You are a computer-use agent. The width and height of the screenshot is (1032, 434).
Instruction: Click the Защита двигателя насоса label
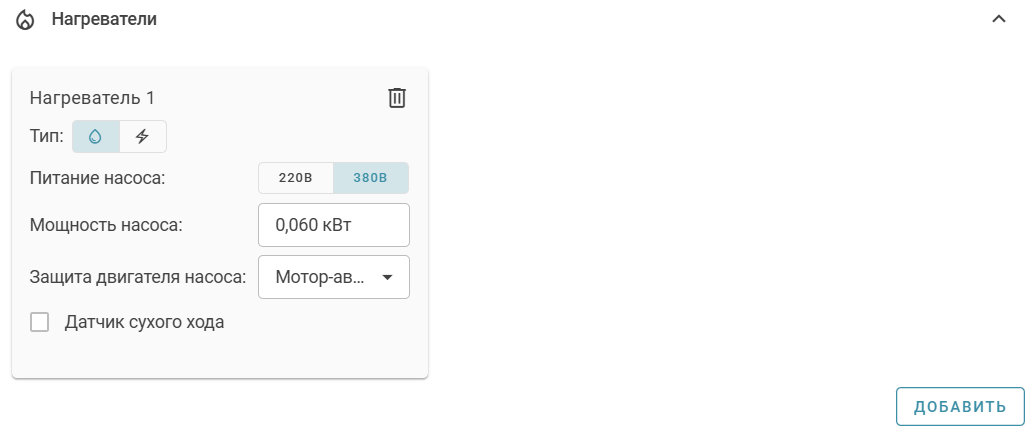coord(138,277)
